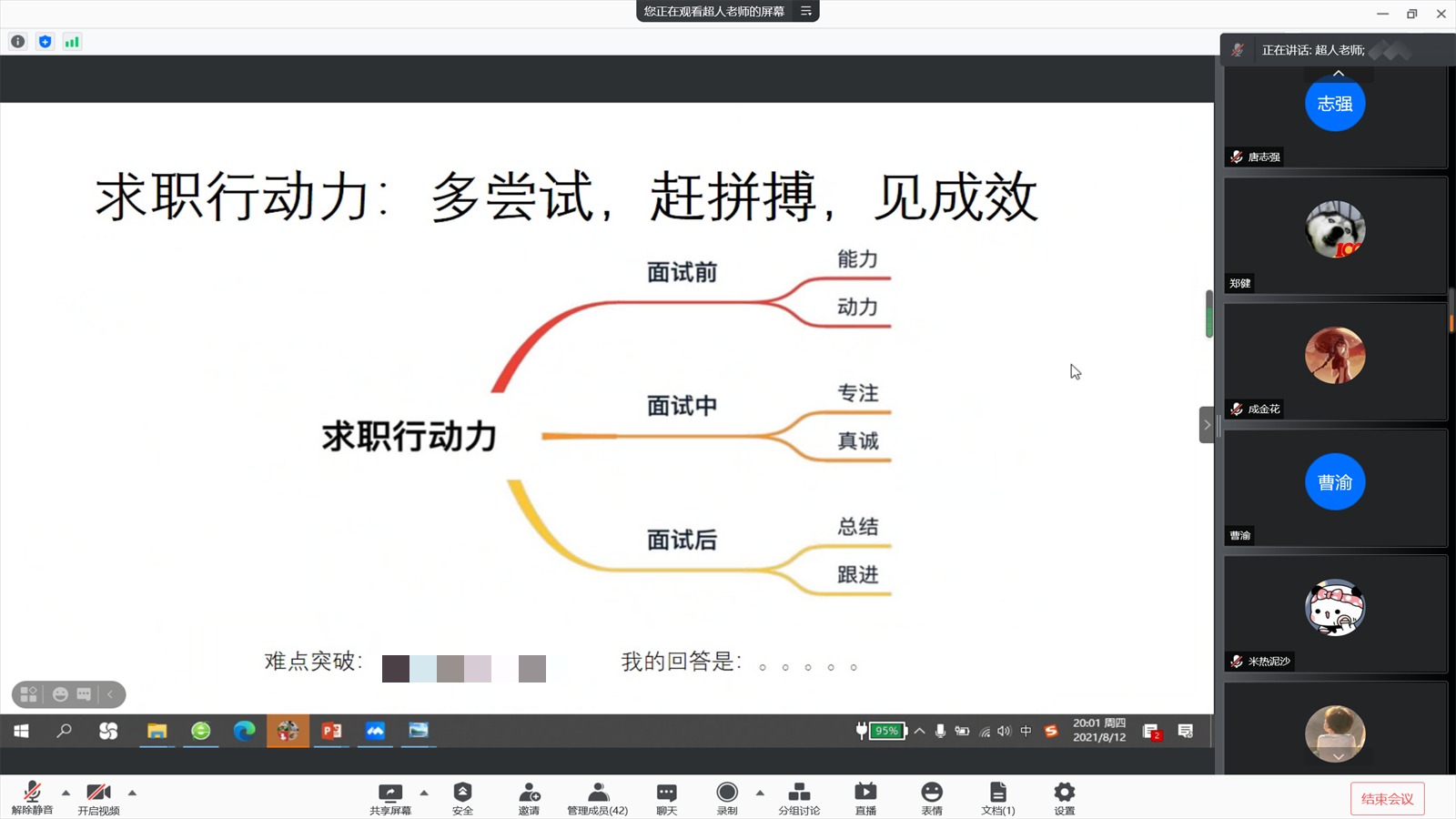This screenshot has width=1456, height=819.
Task: Click the red 结束会议 button
Action: coord(1387,799)
